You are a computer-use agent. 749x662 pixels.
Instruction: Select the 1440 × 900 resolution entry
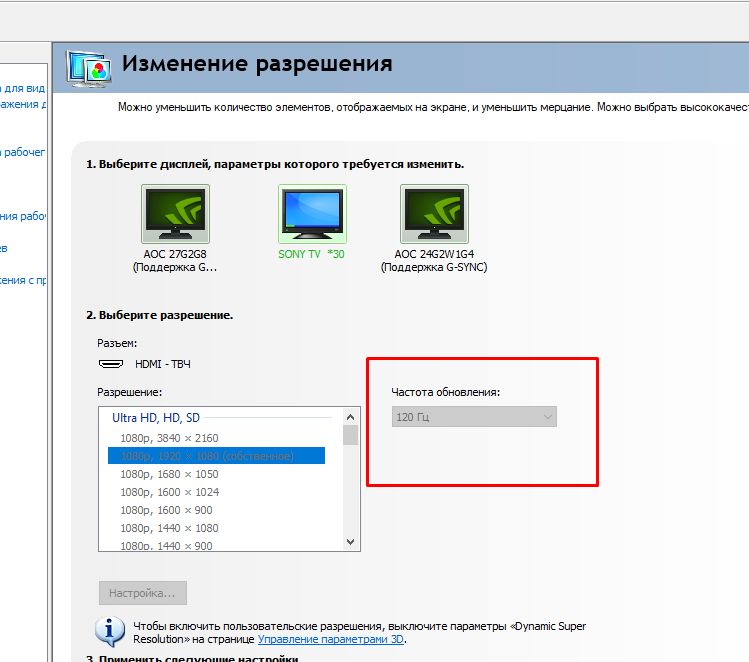click(x=166, y=545)
